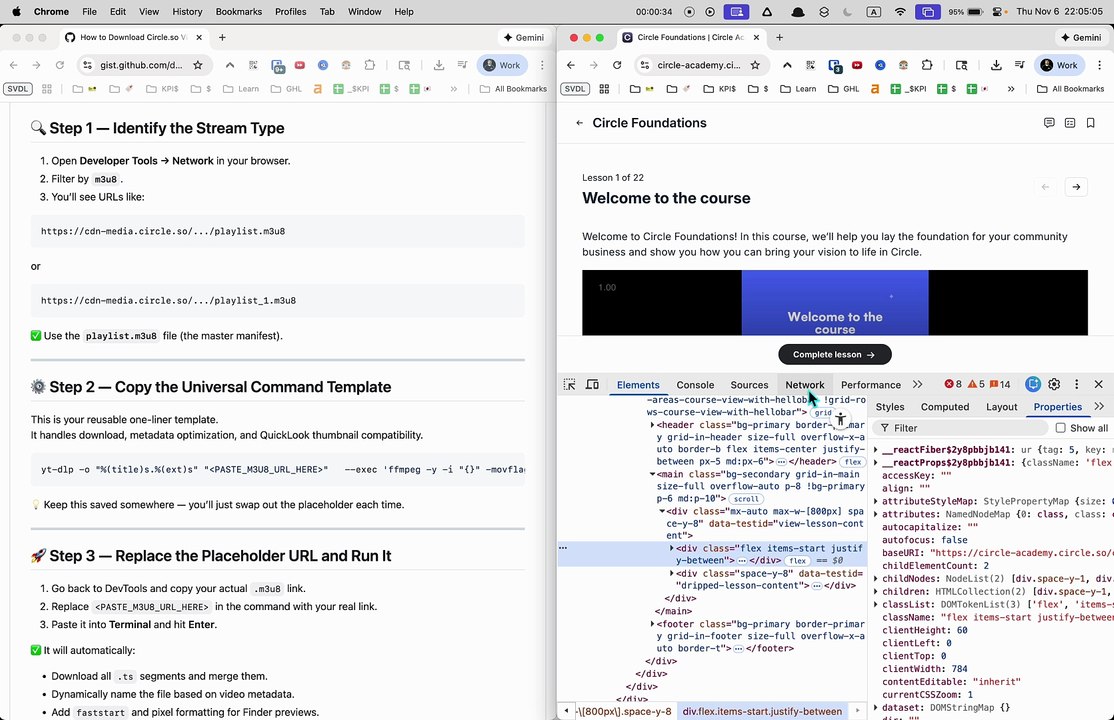Click the issues count badge showing 14
1114x720 pixels.
click(x=1000, y=385)
